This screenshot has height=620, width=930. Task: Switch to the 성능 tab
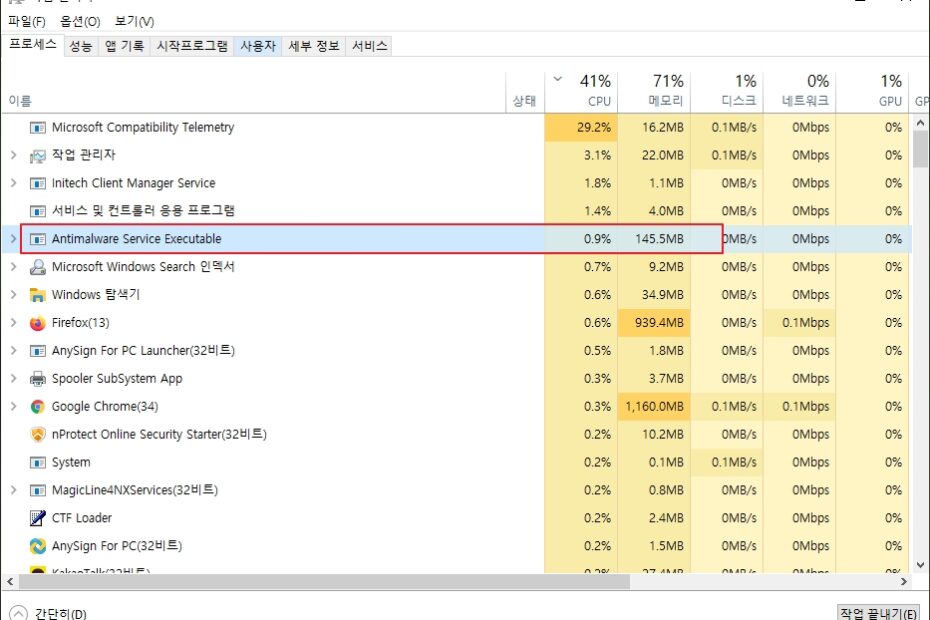point(81,46)
